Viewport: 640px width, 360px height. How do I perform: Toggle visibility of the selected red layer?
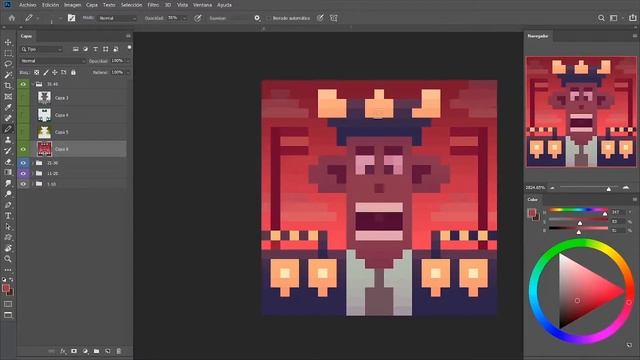tap(23, 149)
